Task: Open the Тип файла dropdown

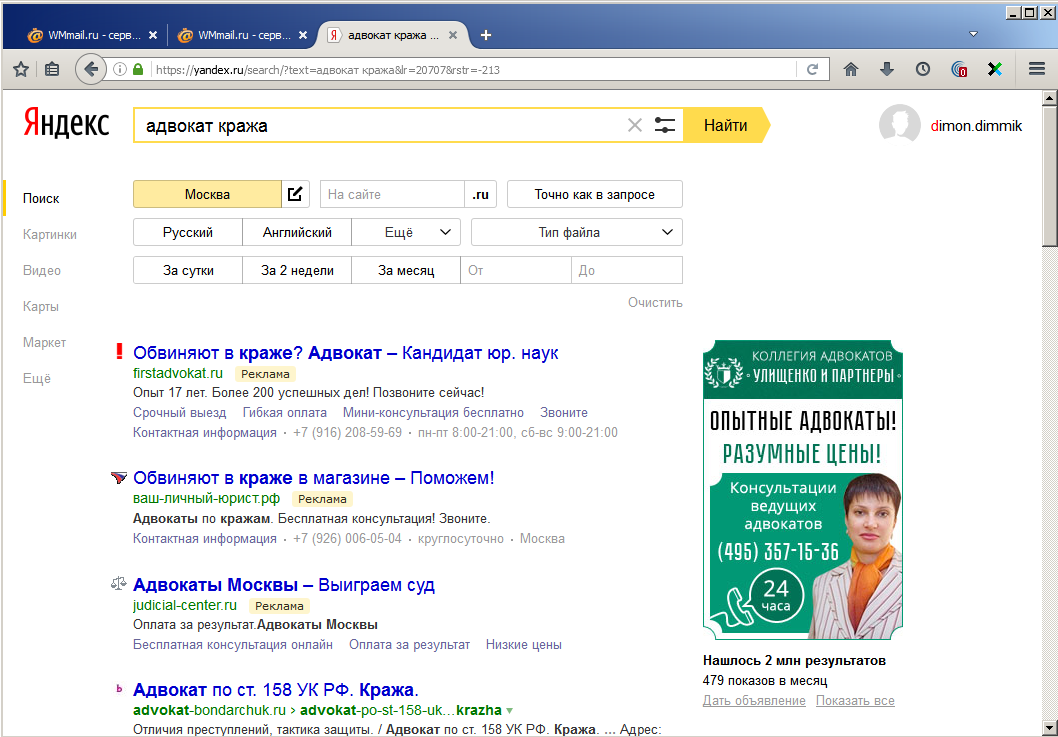Action: pyautogui.click(x=577, y=232)
